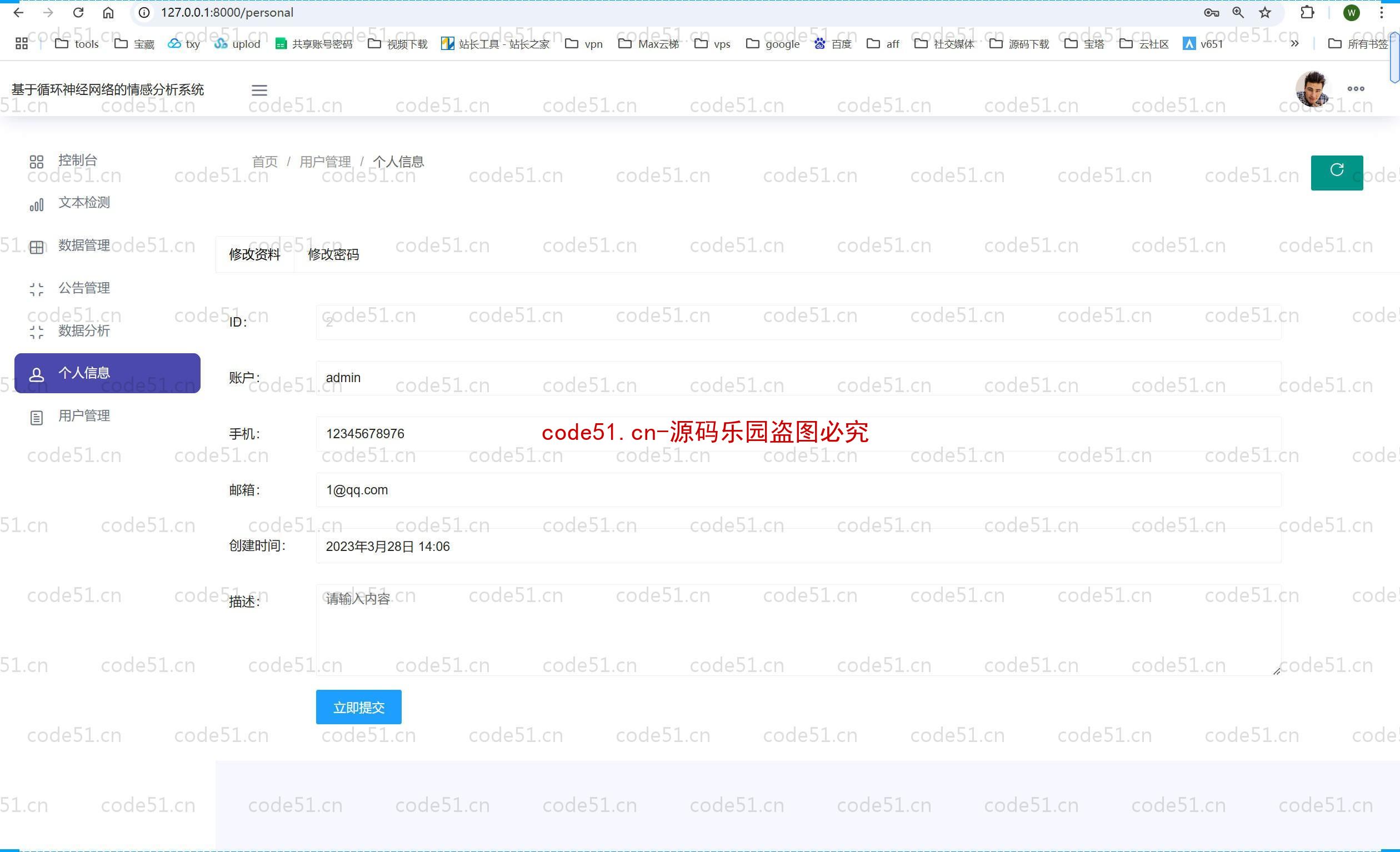Click the circular refresh icon button

point(1337,172)
